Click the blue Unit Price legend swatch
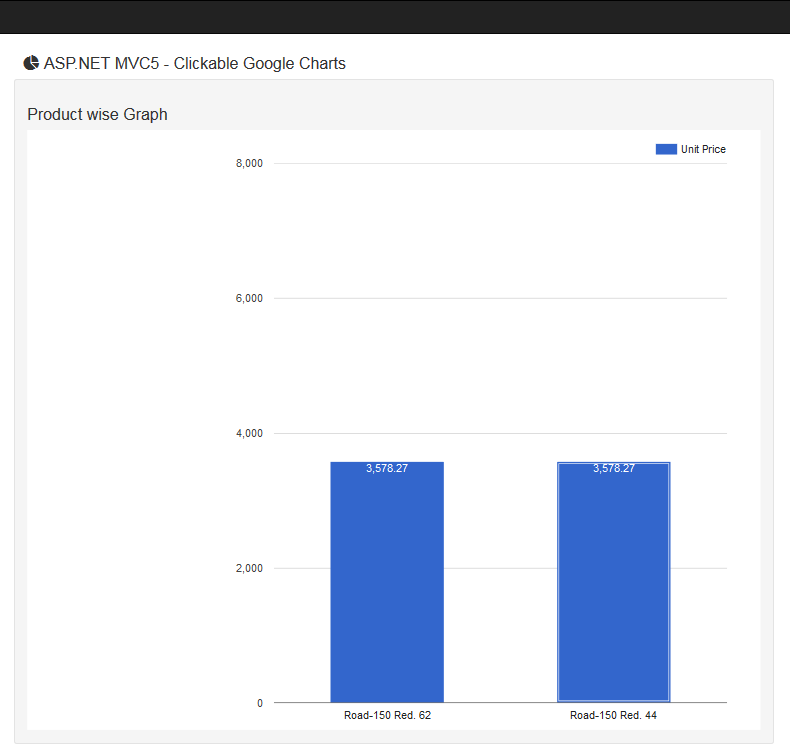790x755 pixels. (666, 149)
